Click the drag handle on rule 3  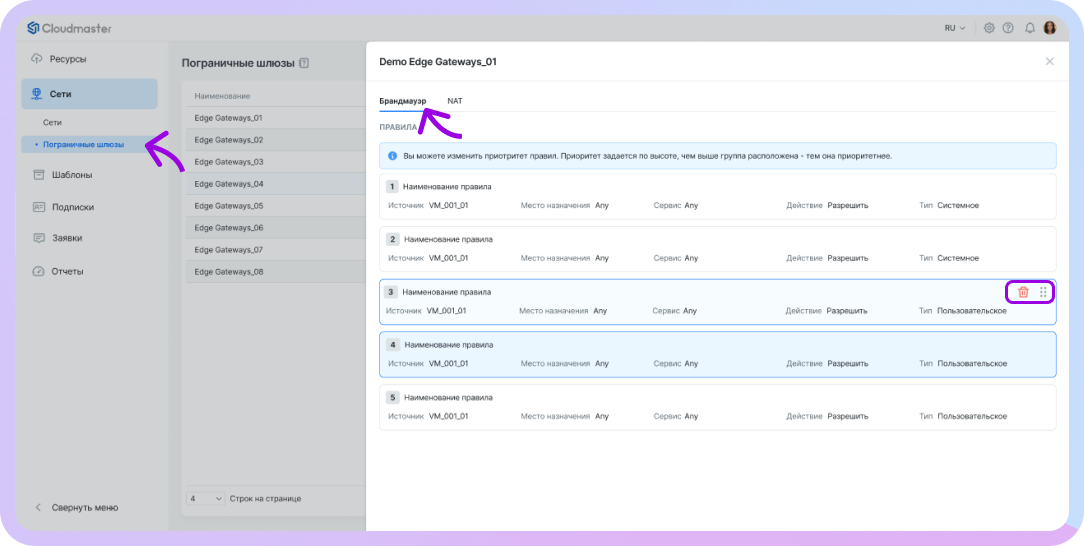pos(1043,292)
